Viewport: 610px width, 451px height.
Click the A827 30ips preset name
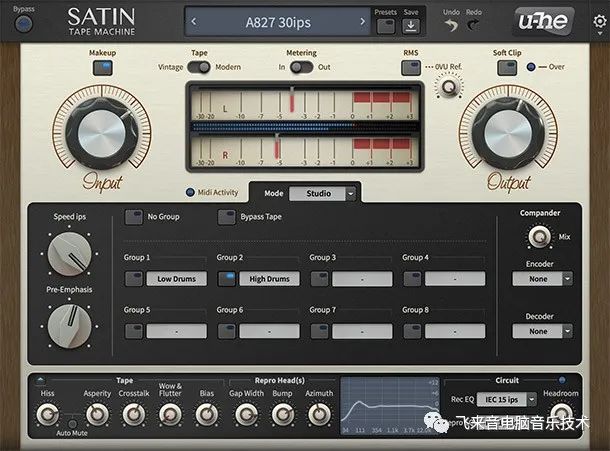(278, 22)
